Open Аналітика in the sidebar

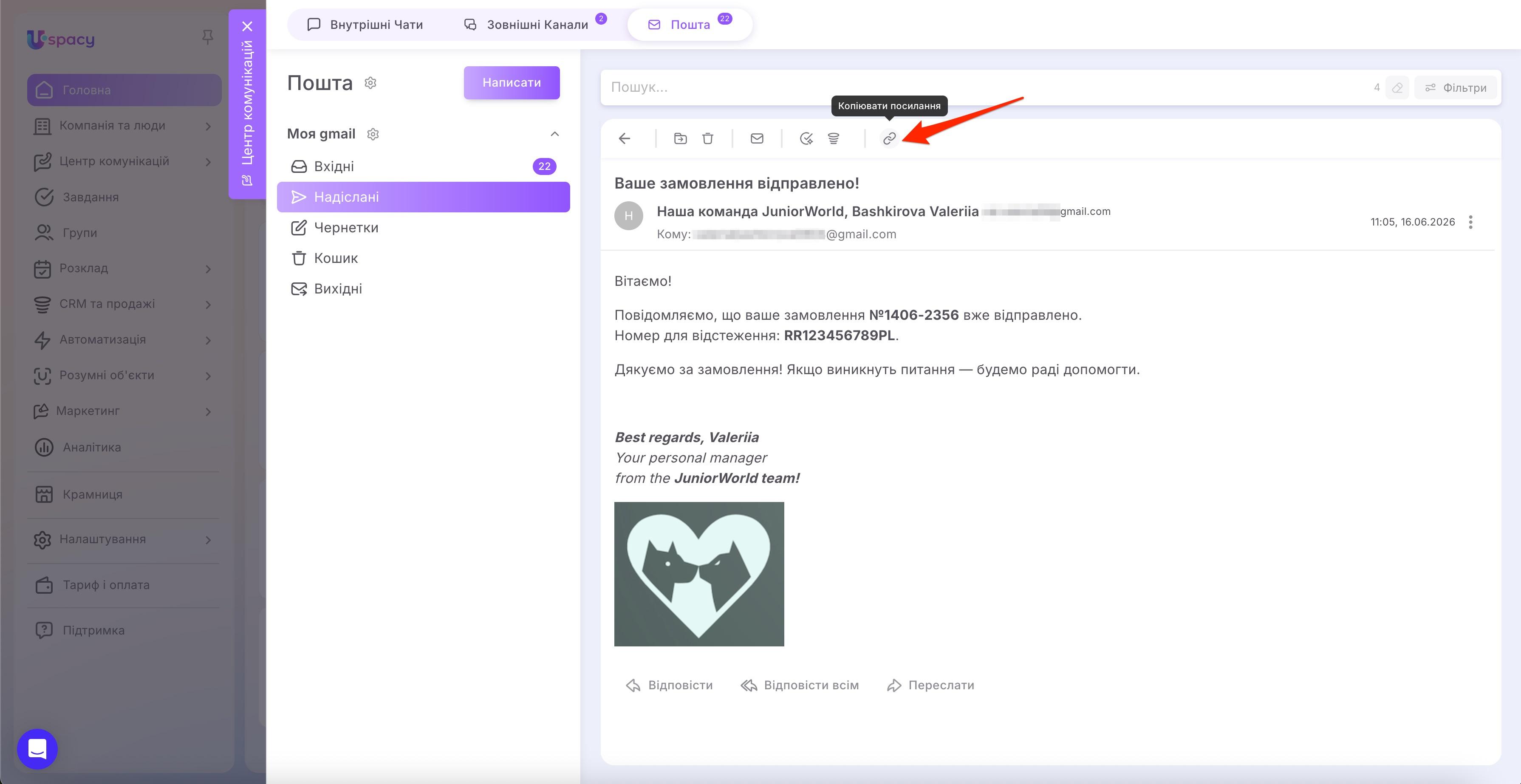(x=124, y=448)
